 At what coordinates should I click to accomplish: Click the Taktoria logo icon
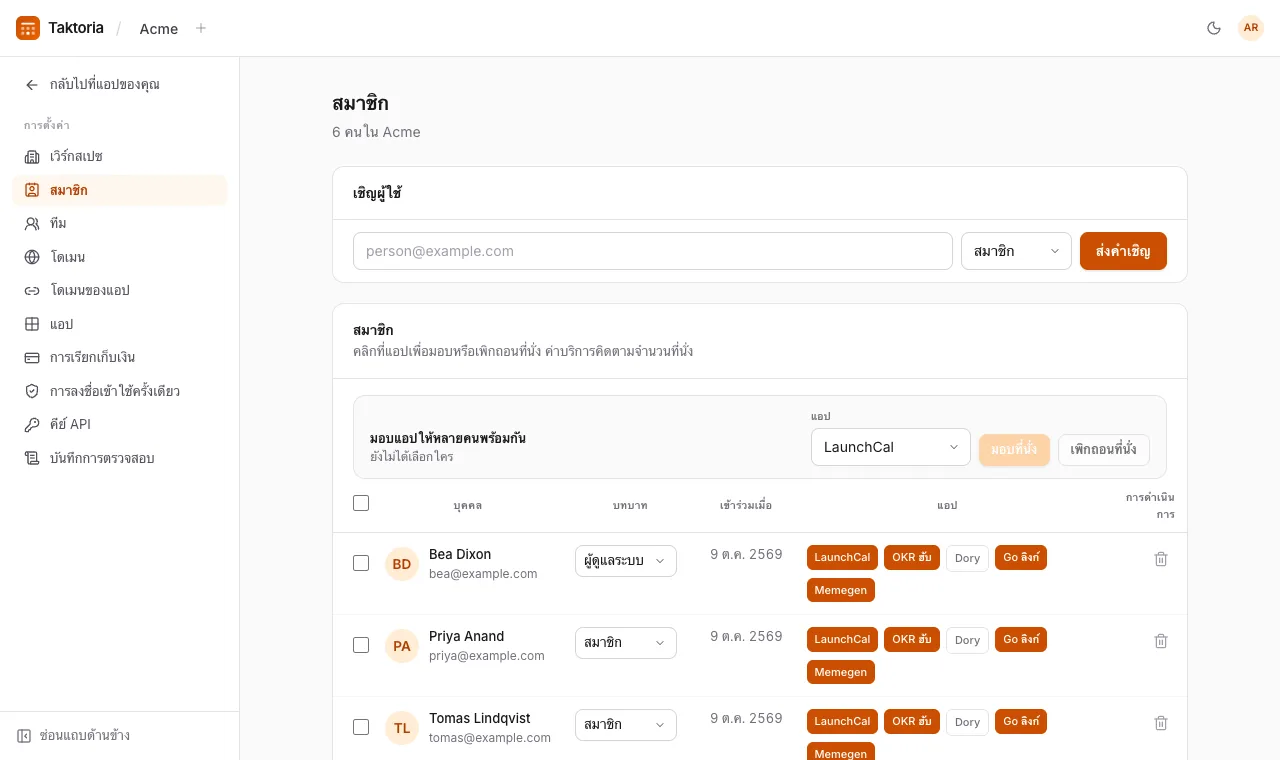(28, 28)
